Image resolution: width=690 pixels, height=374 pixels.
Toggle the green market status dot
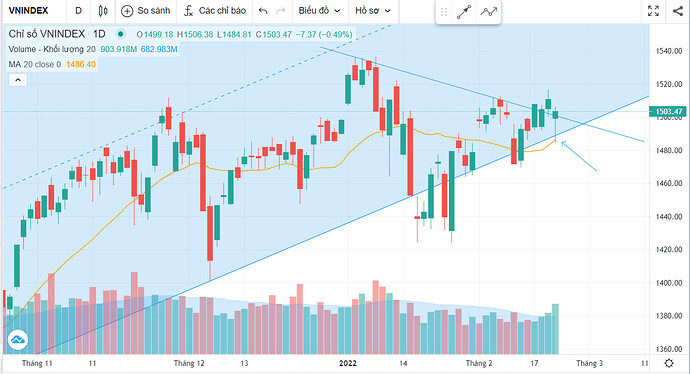click(120, 34)
